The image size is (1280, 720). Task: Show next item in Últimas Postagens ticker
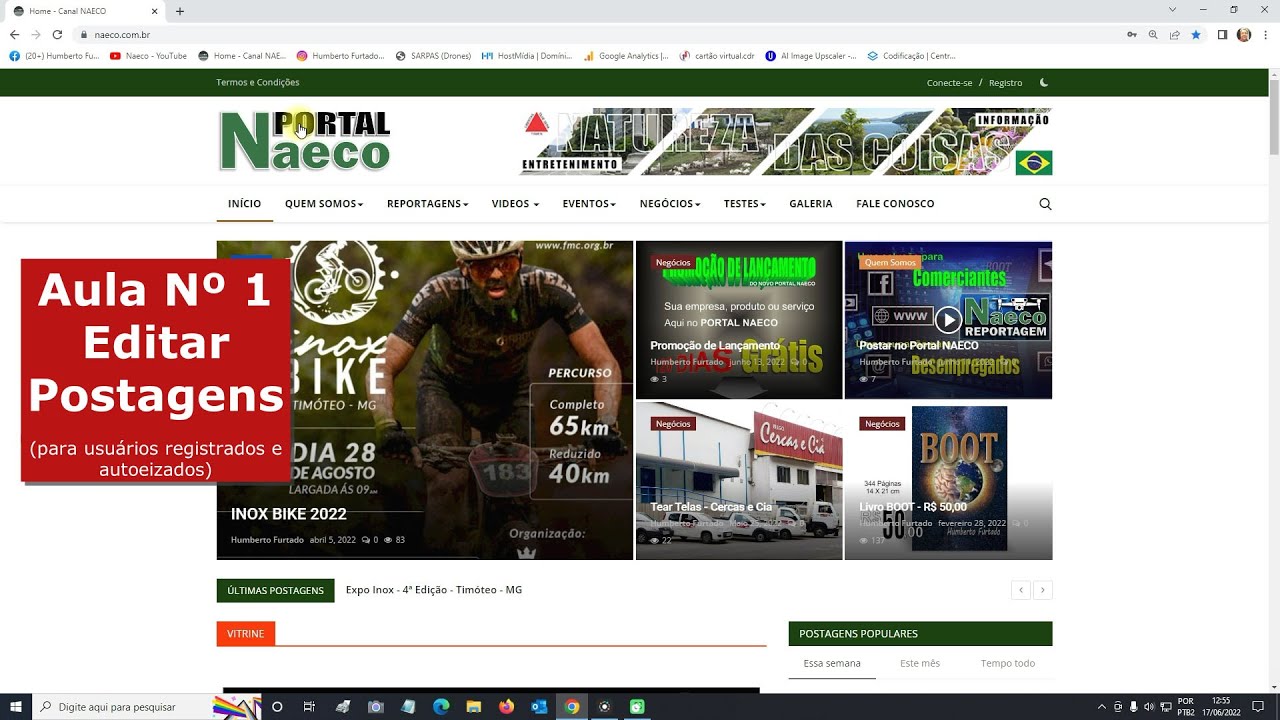pos(1043,590)
